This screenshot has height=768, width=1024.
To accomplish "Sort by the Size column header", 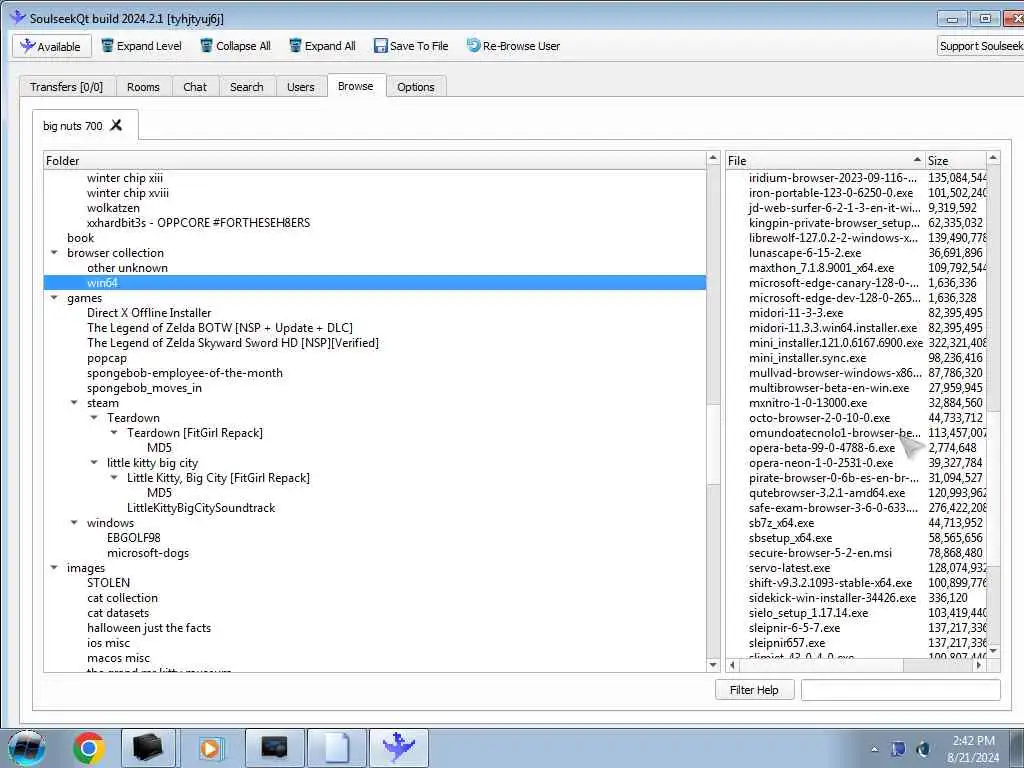I will (955, 161).
